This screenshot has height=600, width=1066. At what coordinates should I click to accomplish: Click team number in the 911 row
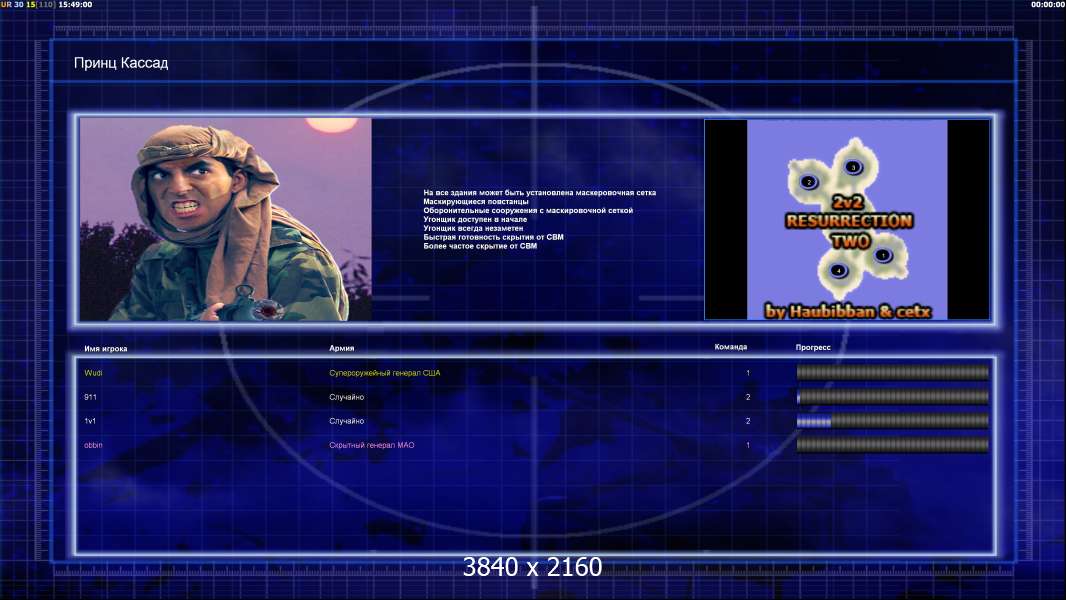(748, 397)
